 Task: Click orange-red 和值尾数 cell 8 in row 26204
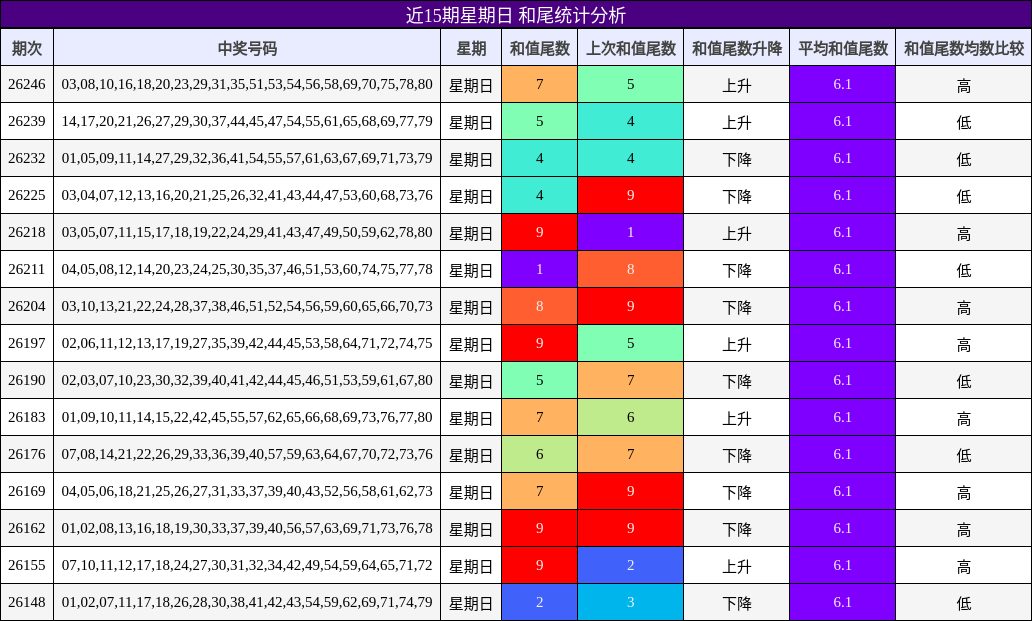540,307
